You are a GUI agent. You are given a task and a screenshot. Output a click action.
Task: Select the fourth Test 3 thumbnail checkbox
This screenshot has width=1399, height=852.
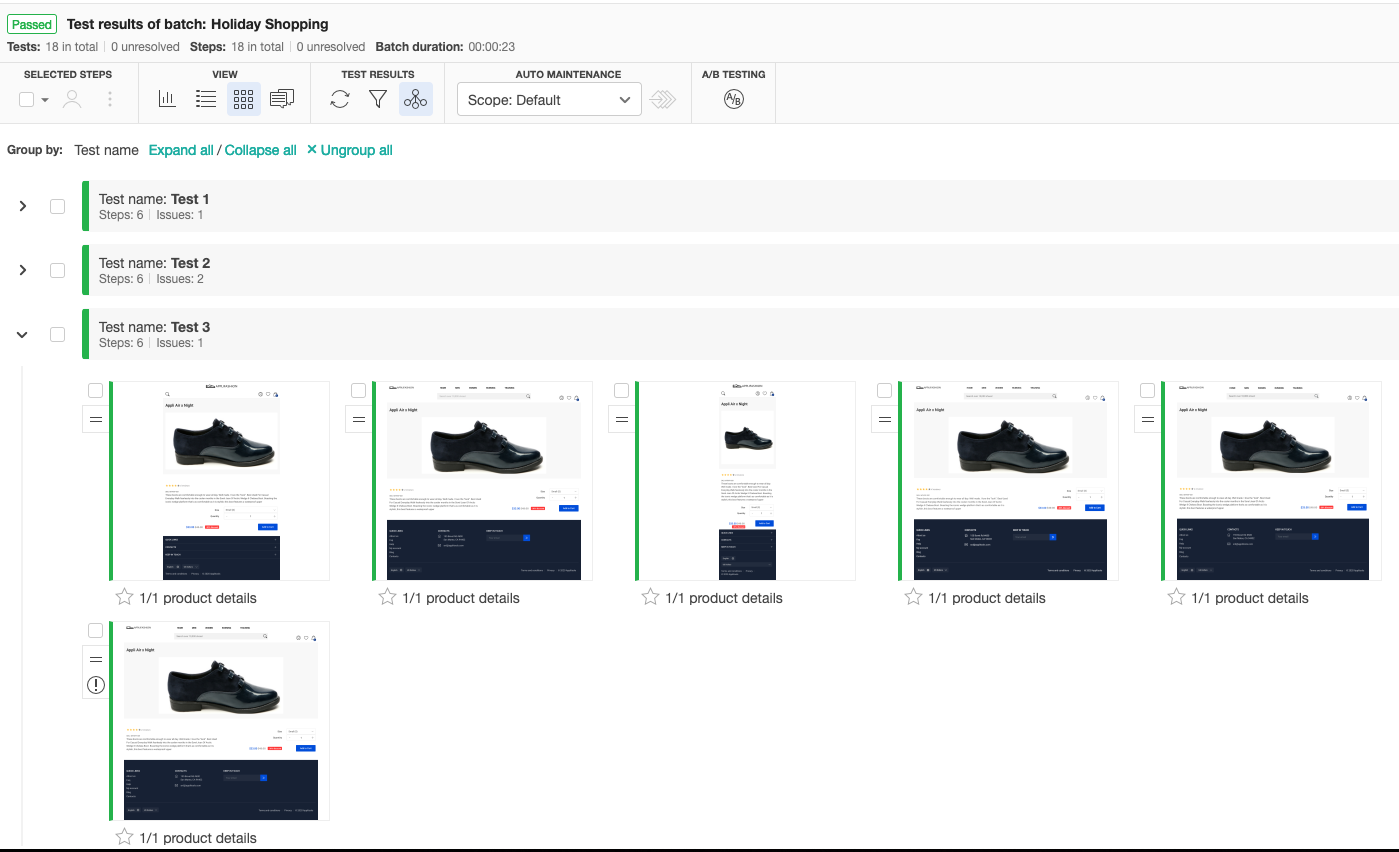[884, 390]
